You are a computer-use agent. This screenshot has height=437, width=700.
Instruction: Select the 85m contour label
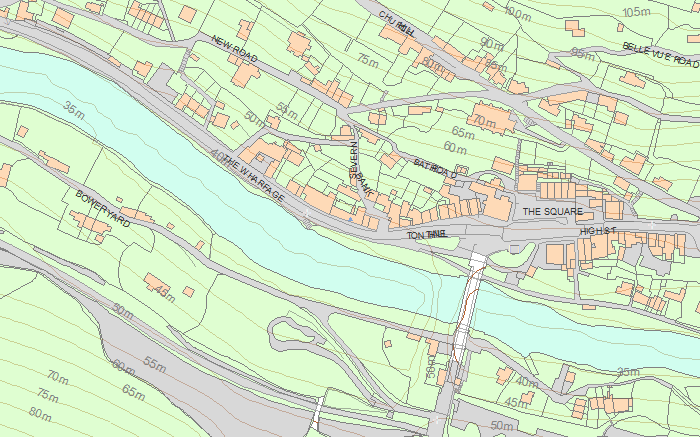496,66
